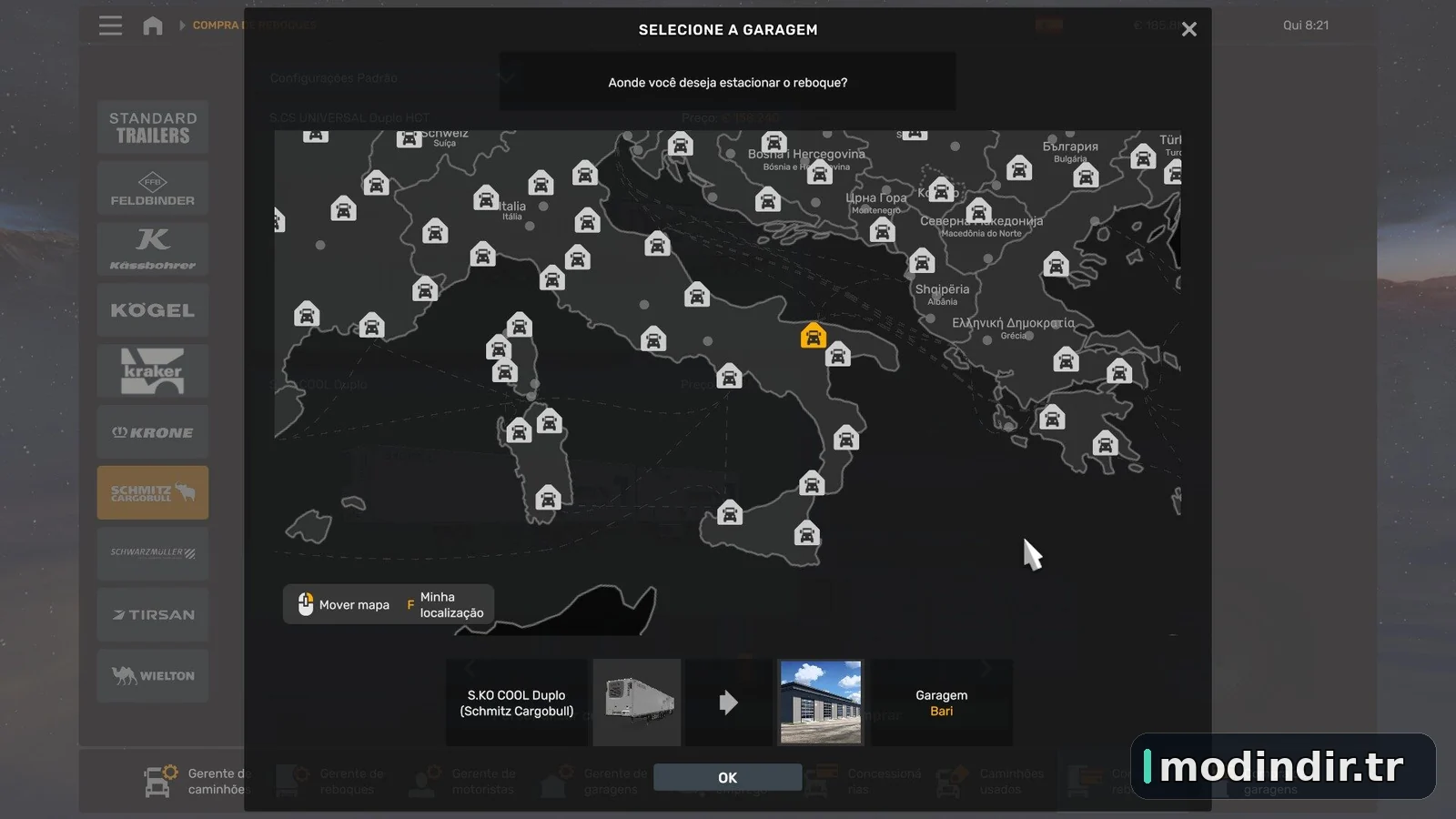The width and height of the screenshot is (1456, 819).
Task: Pick the southernmost garage marker in Greece
Action: (1105, 444)
